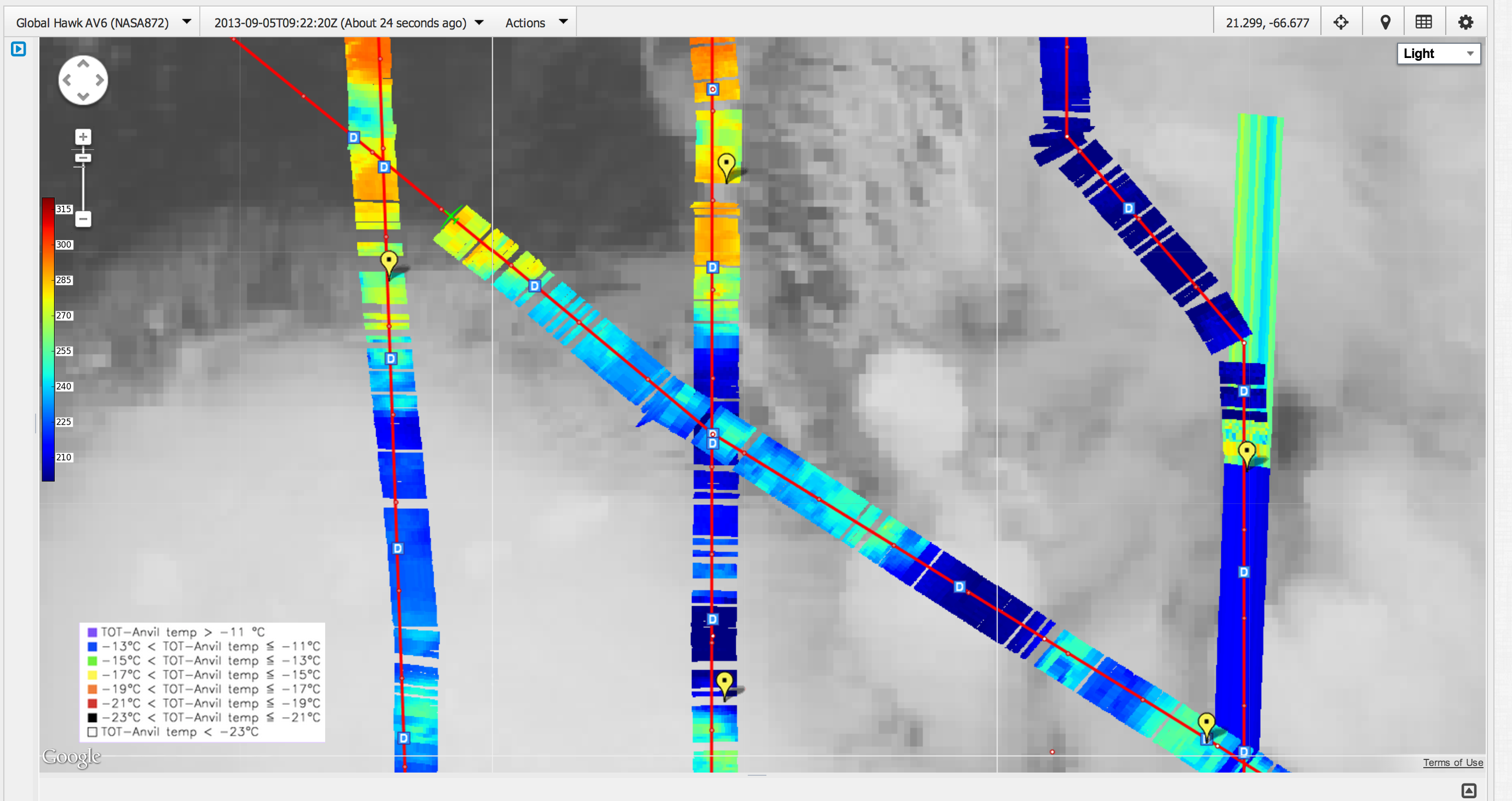Click the Terms of Use link

[x=1453, y=762]
